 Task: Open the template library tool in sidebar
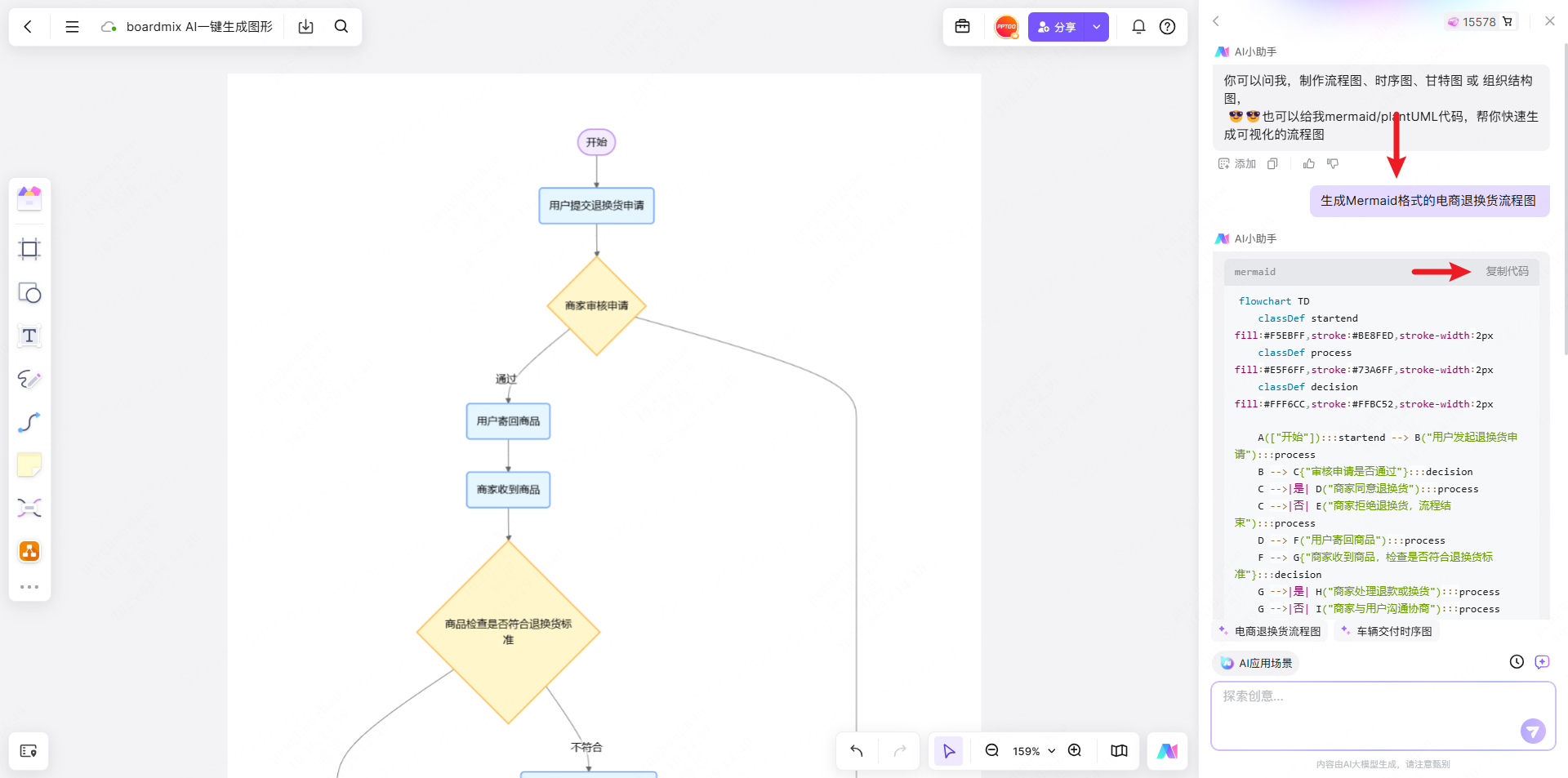(29, 198)
